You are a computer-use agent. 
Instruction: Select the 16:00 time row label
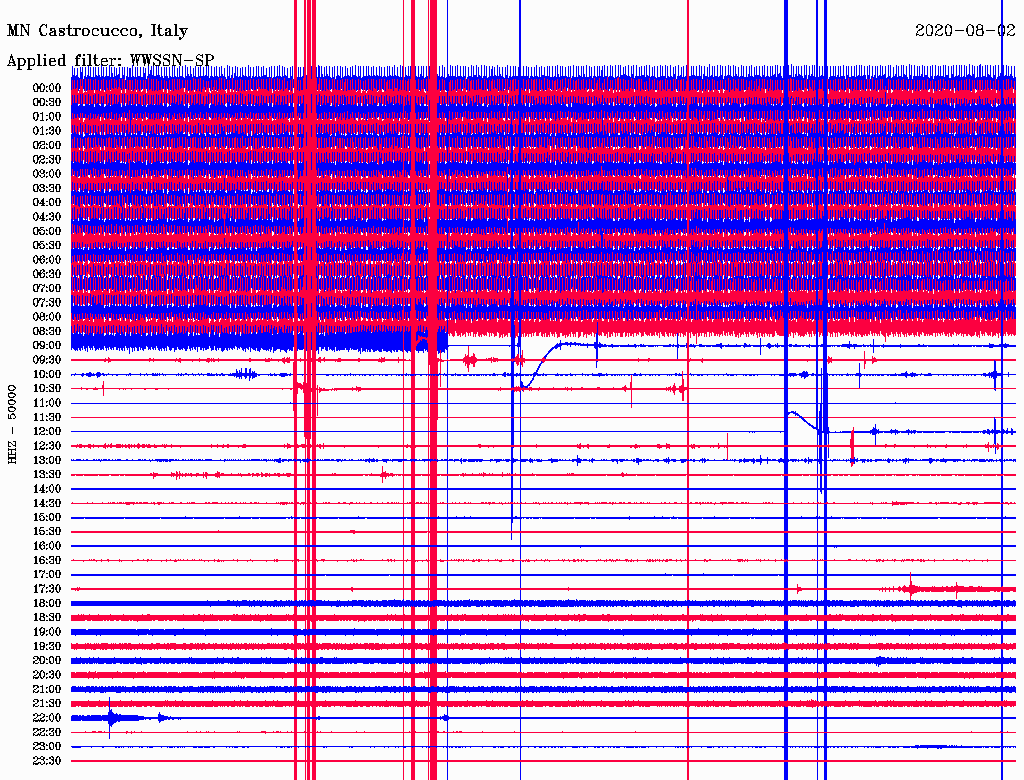47,546
